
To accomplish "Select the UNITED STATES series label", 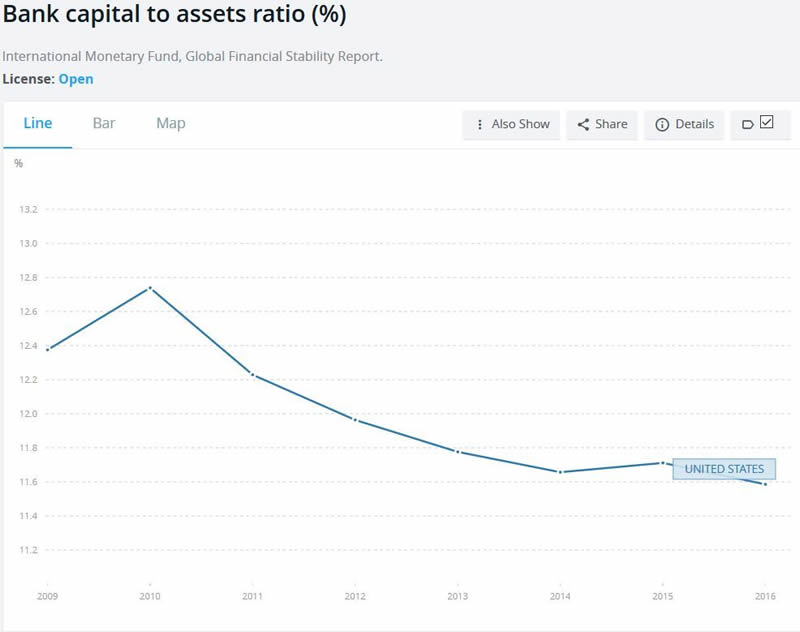I will pyautogui.click(x=723, y=469).
